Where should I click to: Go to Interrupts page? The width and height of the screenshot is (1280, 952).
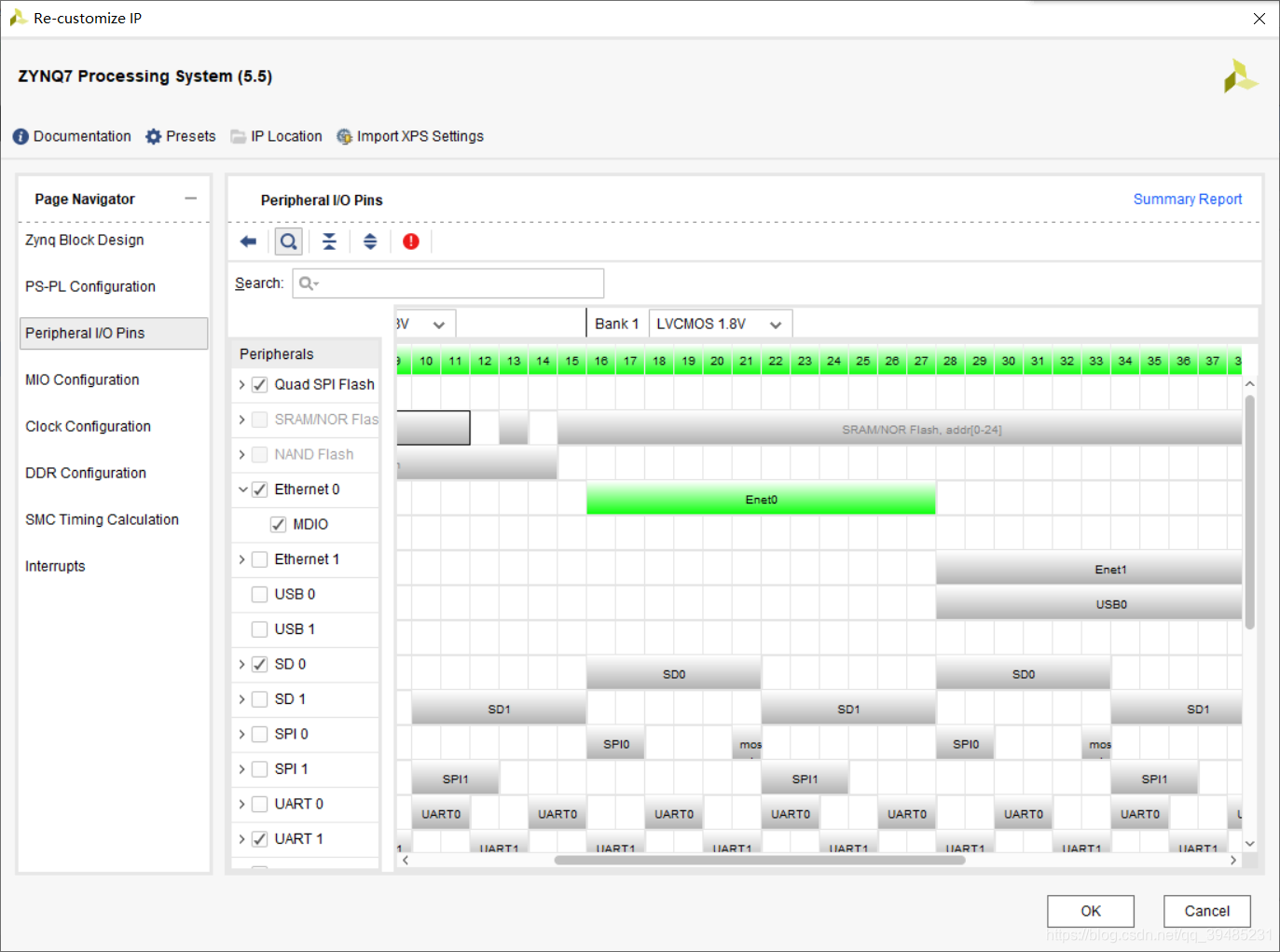(55, 566)
